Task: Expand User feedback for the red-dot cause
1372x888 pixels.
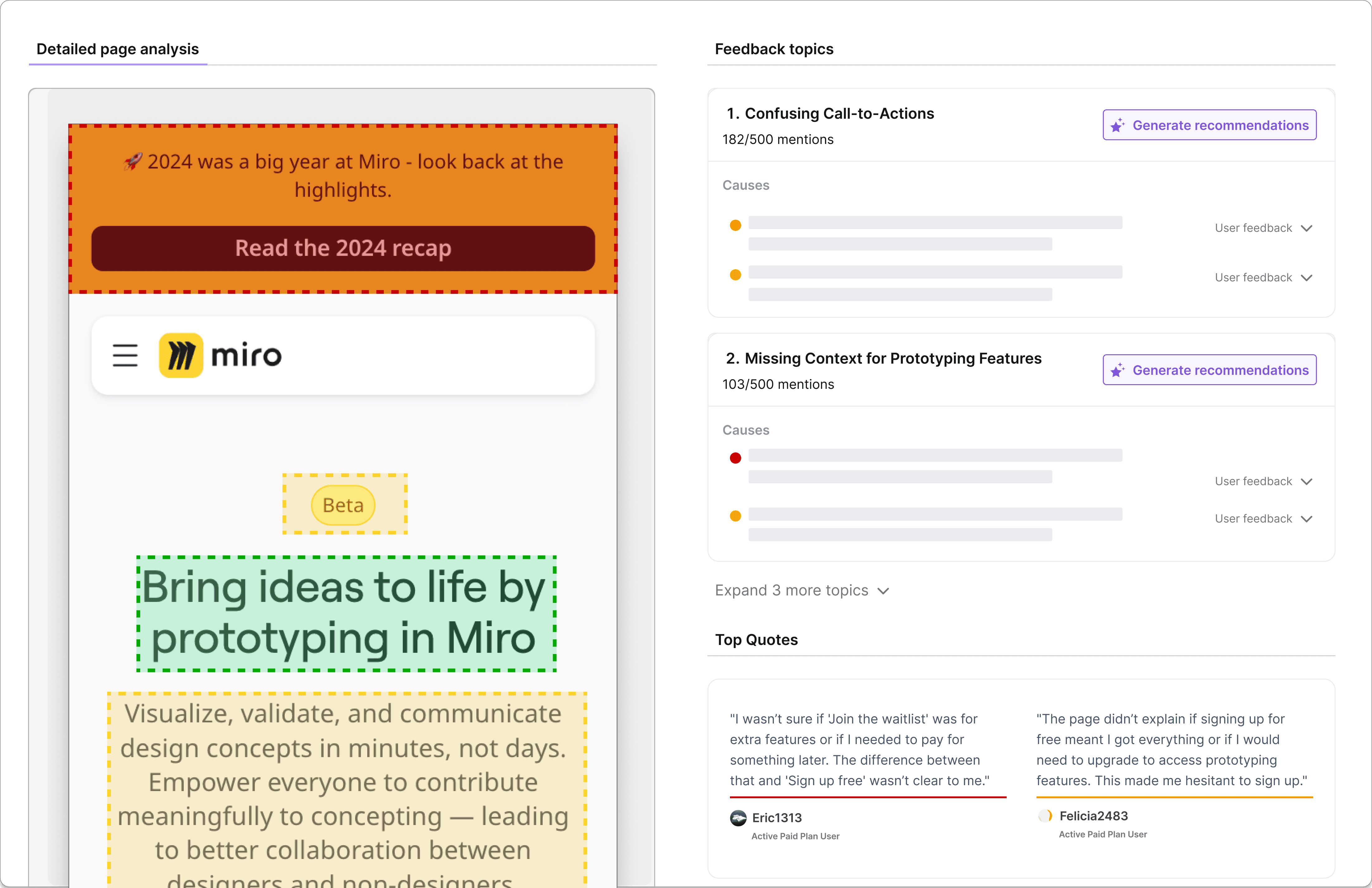Action: pyautogui.click(x=1263, y=481)
